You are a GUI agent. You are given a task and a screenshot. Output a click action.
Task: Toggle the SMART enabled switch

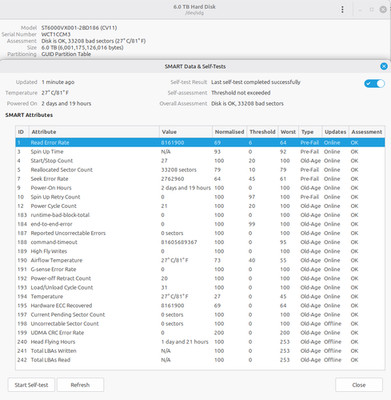pyautogui.click(x=374, y=83)
